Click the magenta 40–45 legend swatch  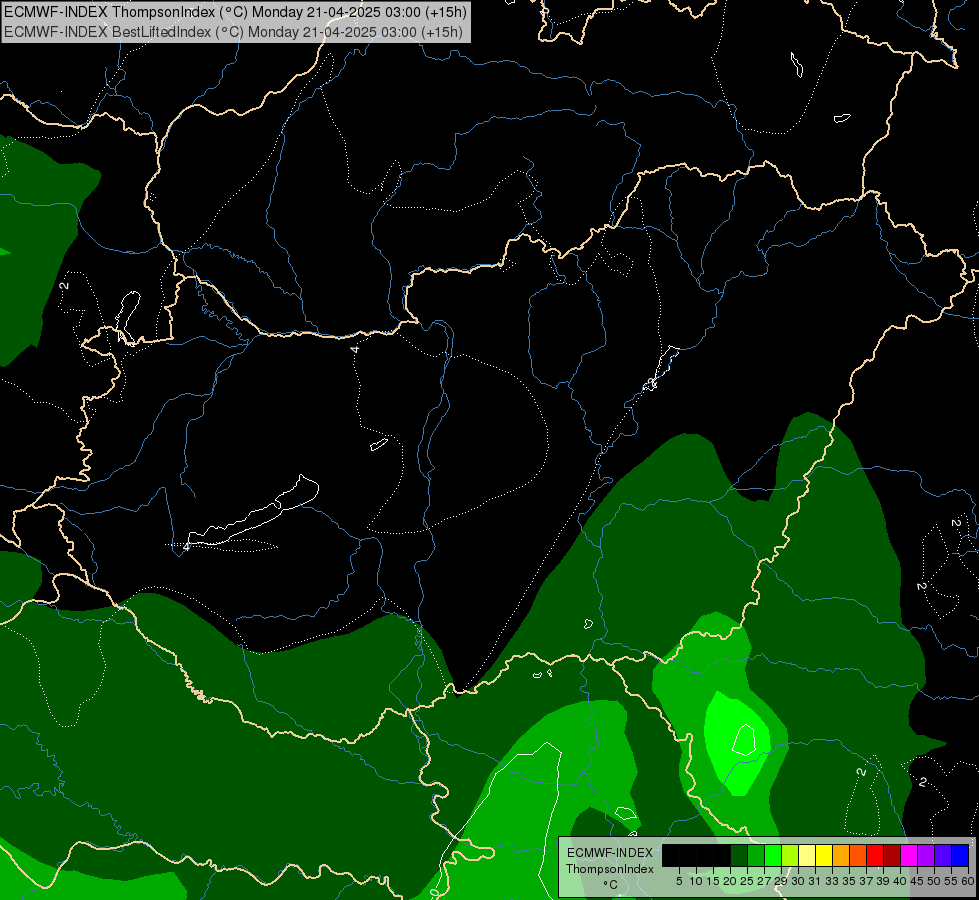[x=909, y=855]
